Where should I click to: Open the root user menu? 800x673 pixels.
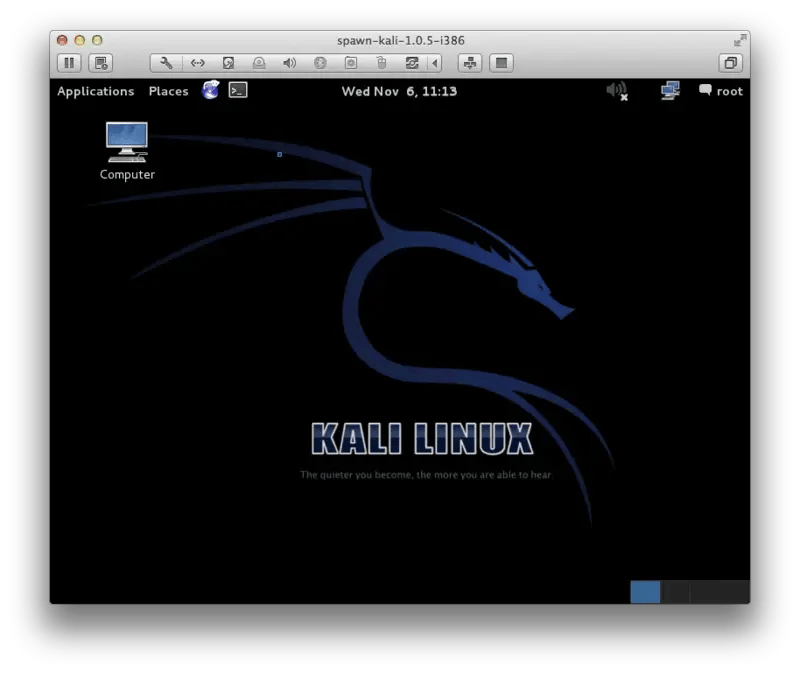[x=720, y=91]
